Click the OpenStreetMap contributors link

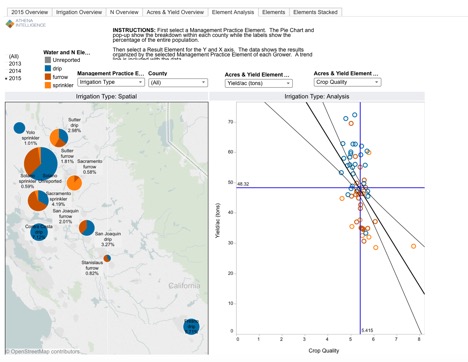[43, 351]
